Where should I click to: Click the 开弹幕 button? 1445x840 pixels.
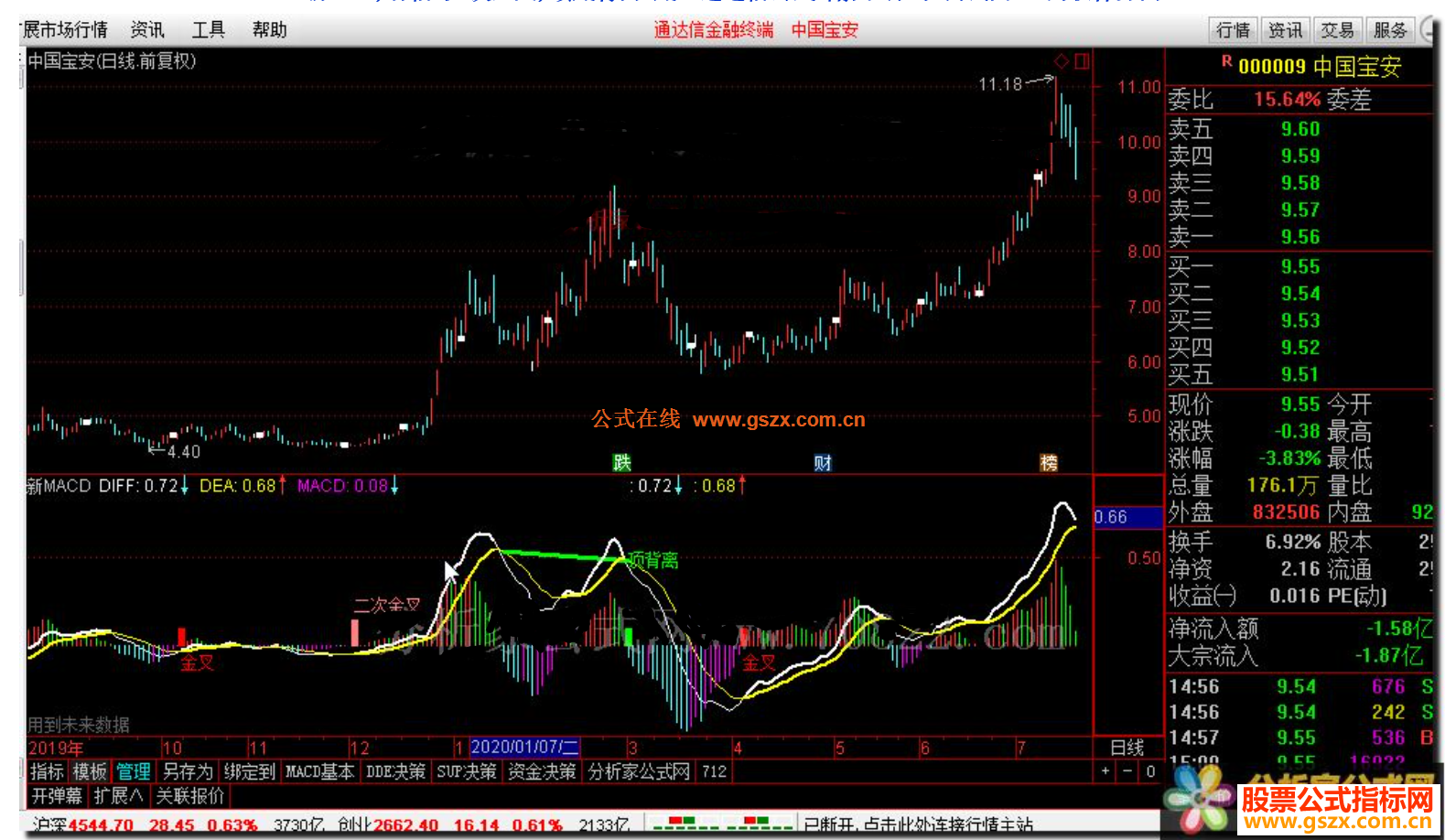(x=57, y=796)
